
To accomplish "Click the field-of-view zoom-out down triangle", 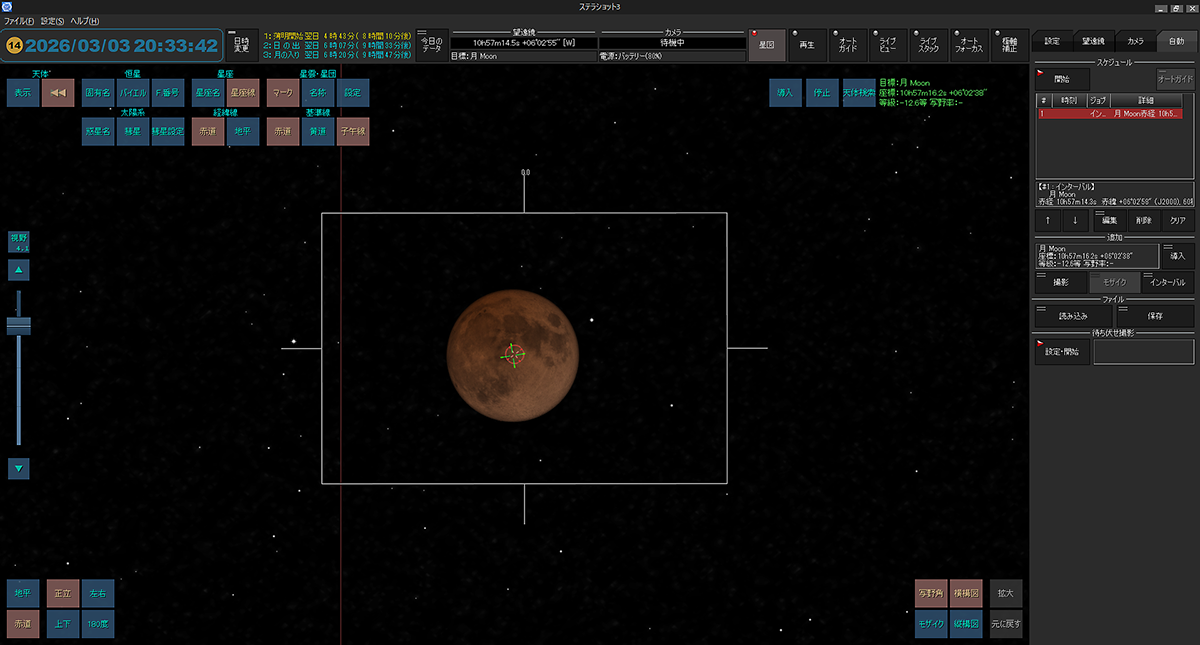I will 20,467.
